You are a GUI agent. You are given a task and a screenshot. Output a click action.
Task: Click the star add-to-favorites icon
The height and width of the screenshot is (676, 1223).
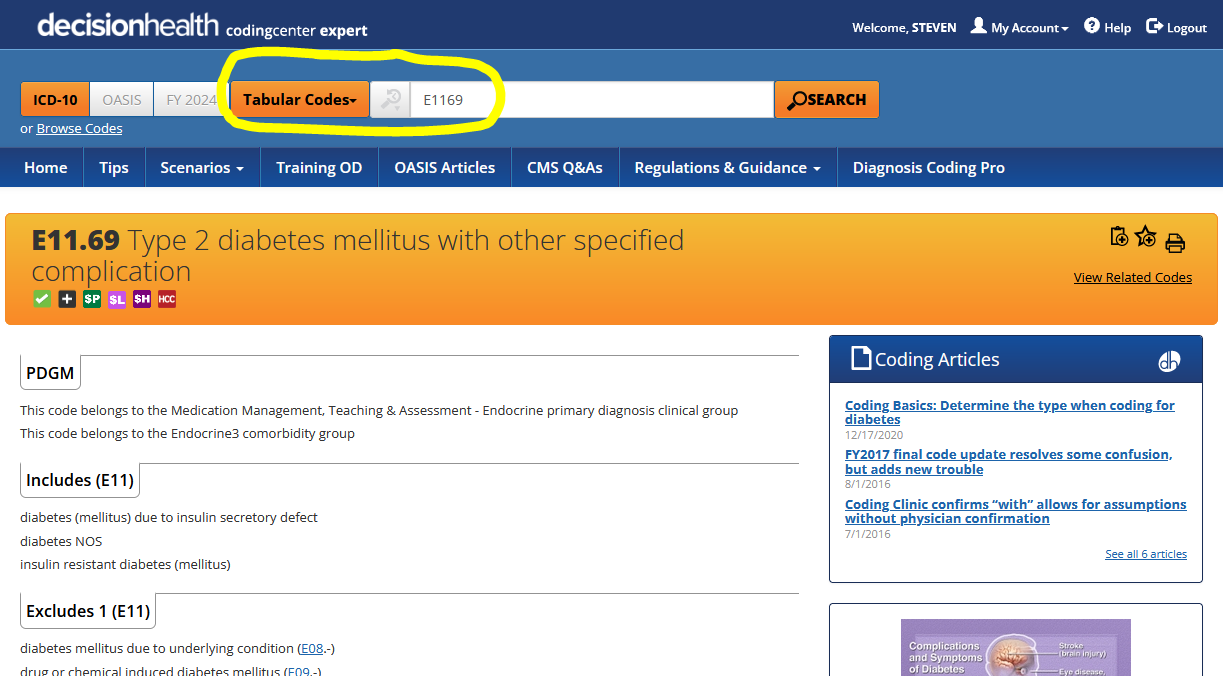1146,237
